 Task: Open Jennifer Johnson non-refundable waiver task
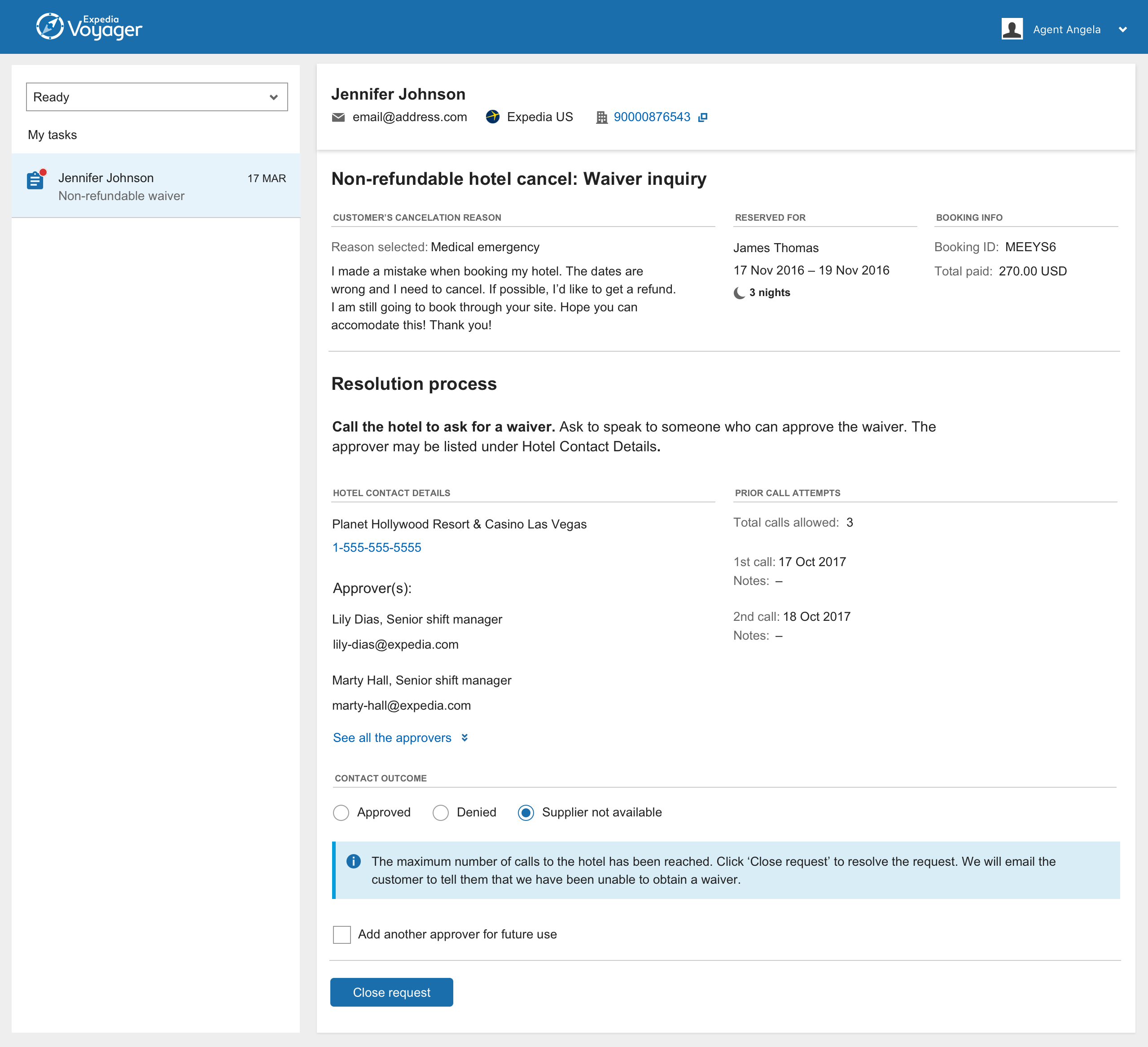(155, 186)
